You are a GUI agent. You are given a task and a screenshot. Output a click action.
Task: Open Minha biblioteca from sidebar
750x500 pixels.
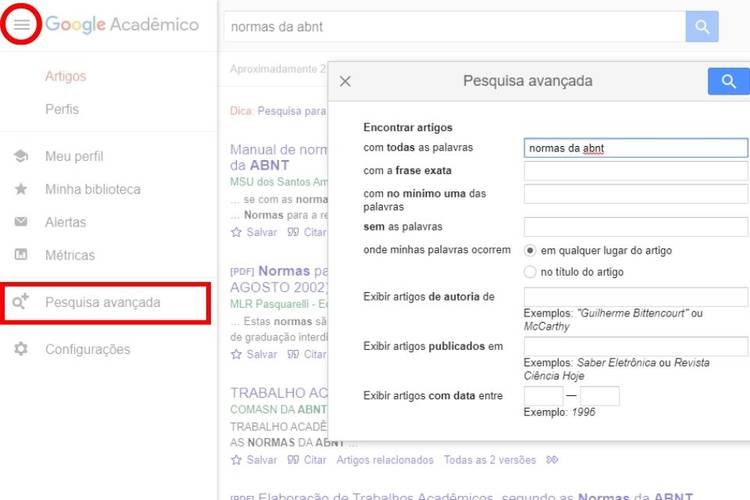coord(93,189)
